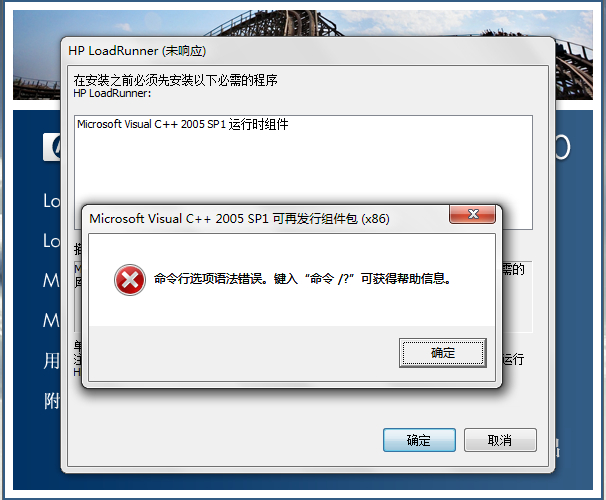Click the HP LoadRunner (未响应) title bar
Image resolution: width=606 pixels, height=500 pixels.
pos(308,51)
